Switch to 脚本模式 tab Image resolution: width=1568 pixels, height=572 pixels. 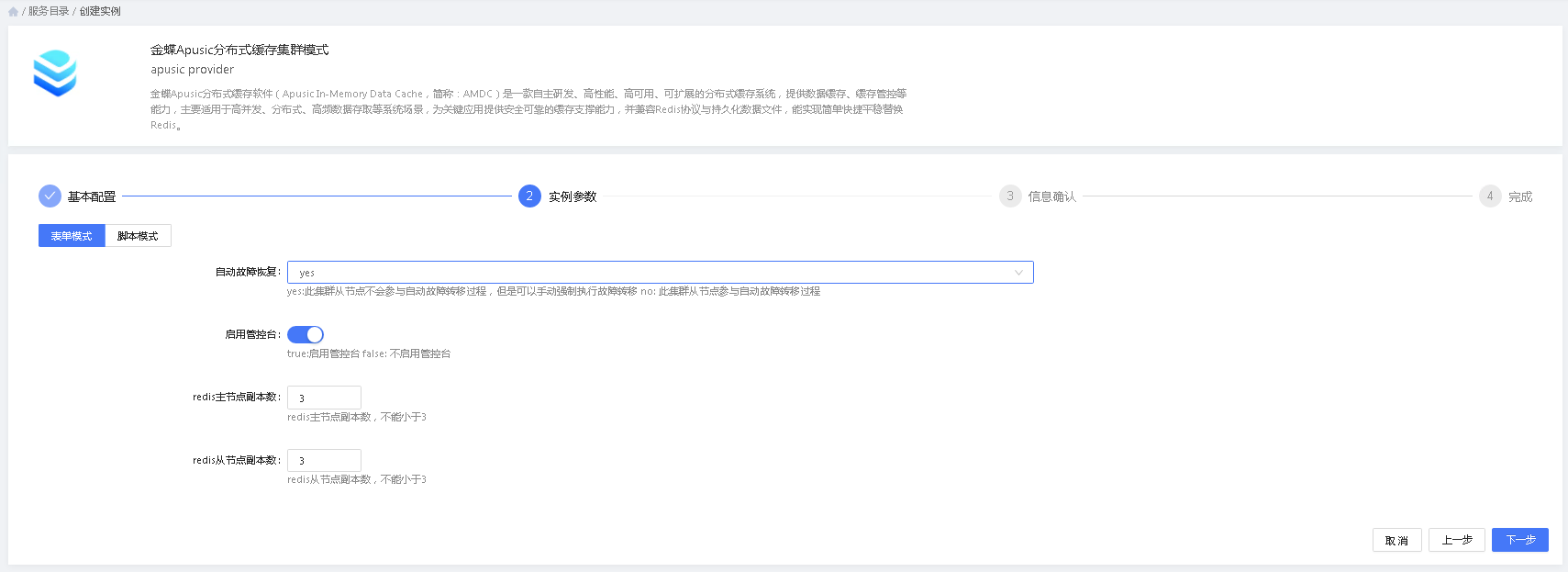pyautogui.click(x=138, y=236)
